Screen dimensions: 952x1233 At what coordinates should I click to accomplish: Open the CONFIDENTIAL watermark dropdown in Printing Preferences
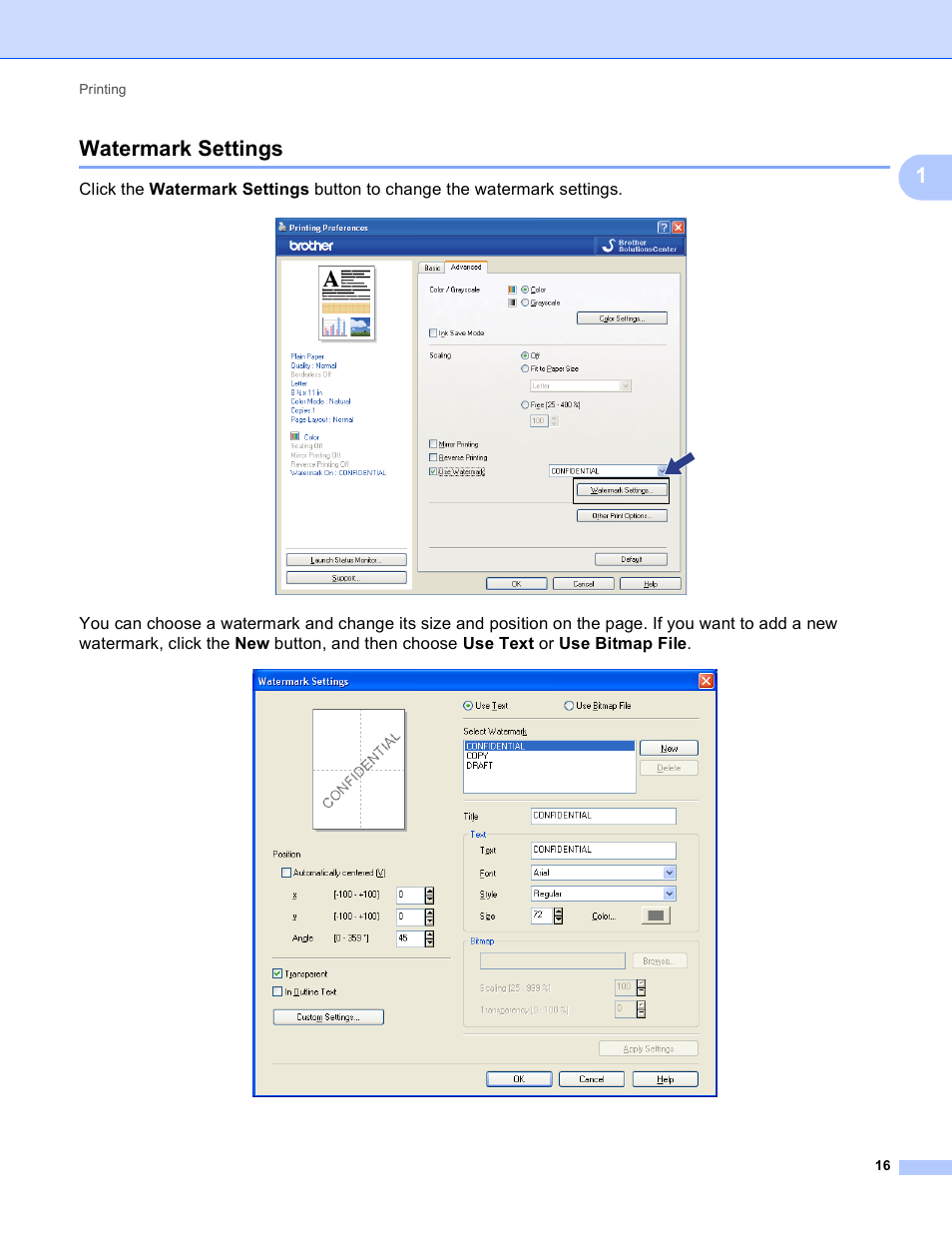[662, 471]
